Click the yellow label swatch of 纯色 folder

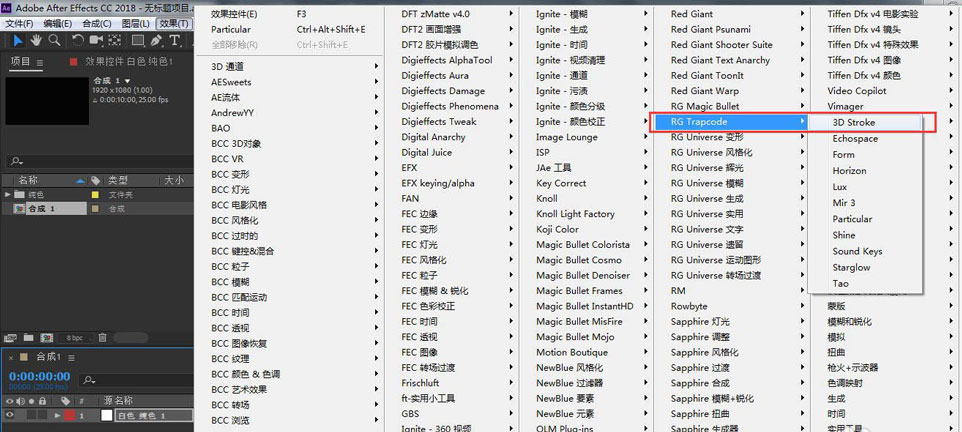coord(95,195)
